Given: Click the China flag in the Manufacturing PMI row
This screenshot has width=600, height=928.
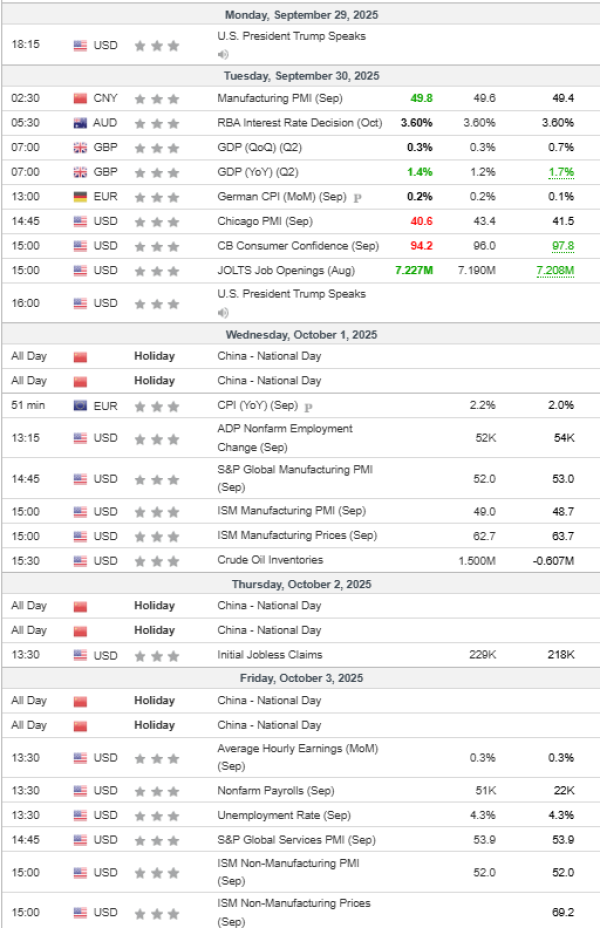Looking at the screenshot, I should pos(81,99).
